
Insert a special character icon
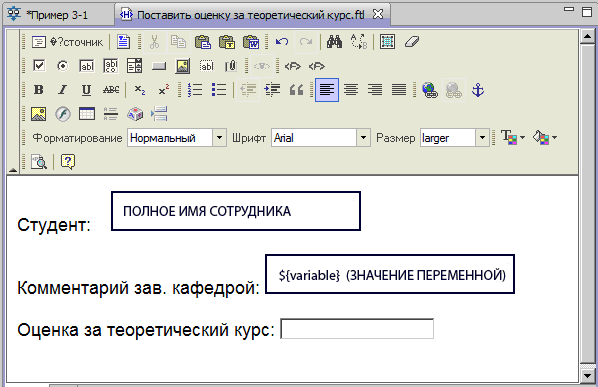135,114
